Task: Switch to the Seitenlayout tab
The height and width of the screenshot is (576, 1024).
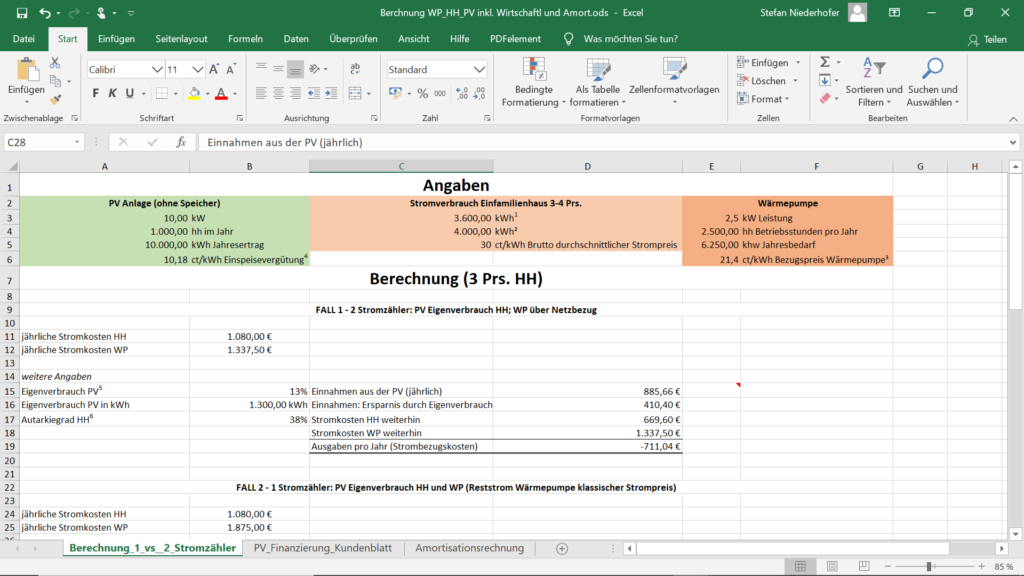Action: [182, 39]
